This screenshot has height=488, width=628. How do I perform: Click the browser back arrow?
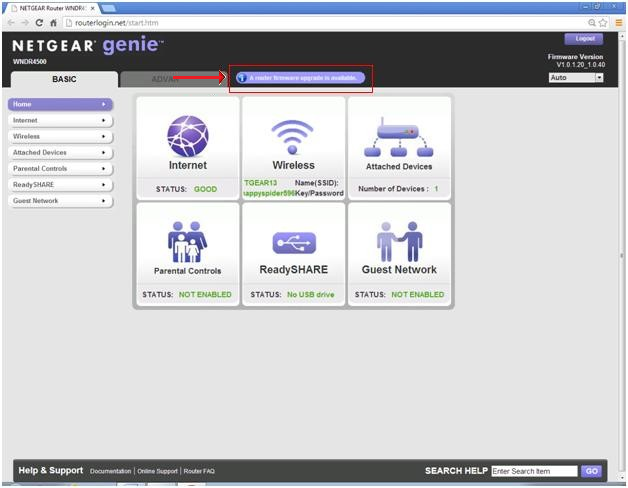pos(11,23)
